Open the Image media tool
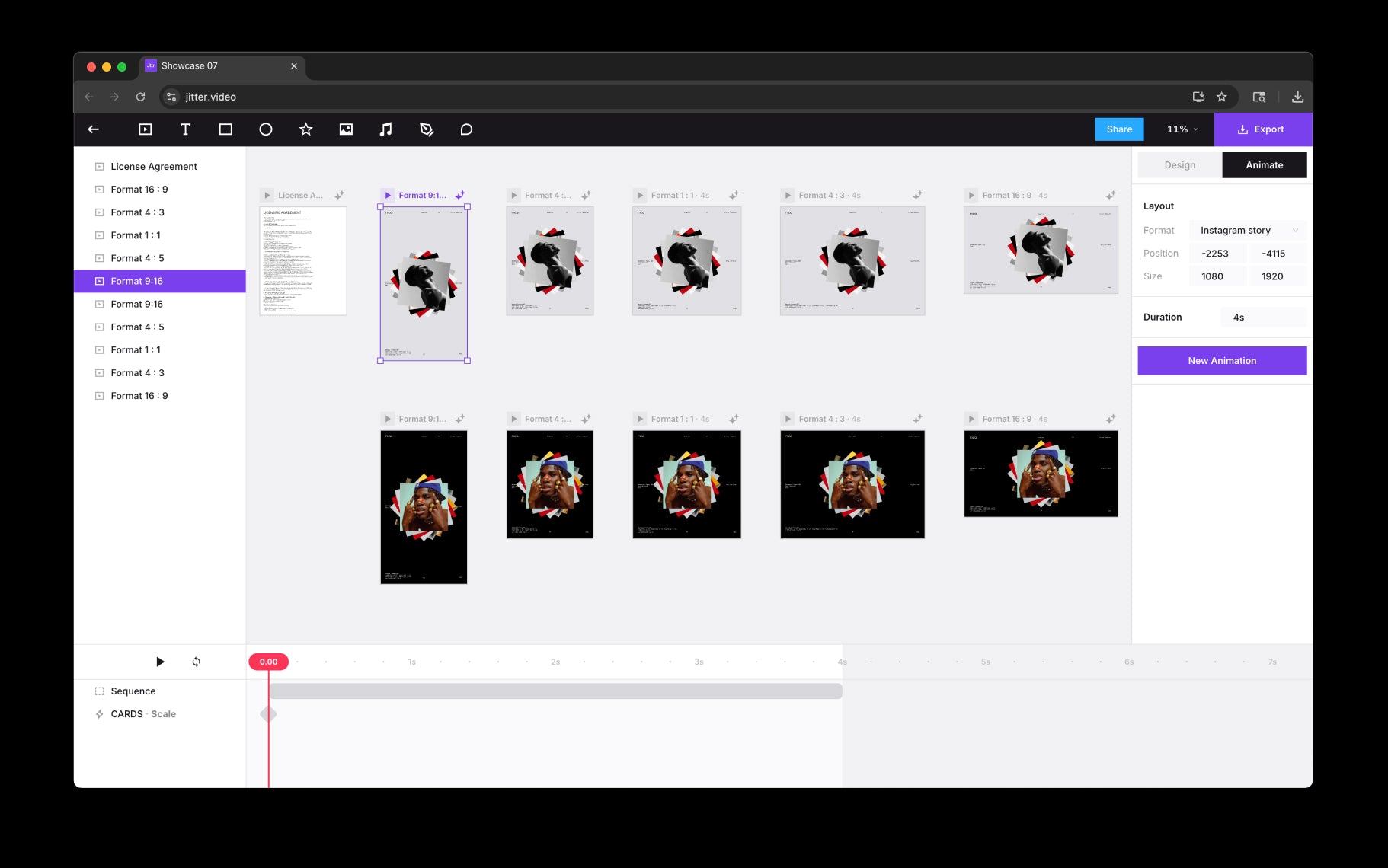 click(x=346, y=129)
